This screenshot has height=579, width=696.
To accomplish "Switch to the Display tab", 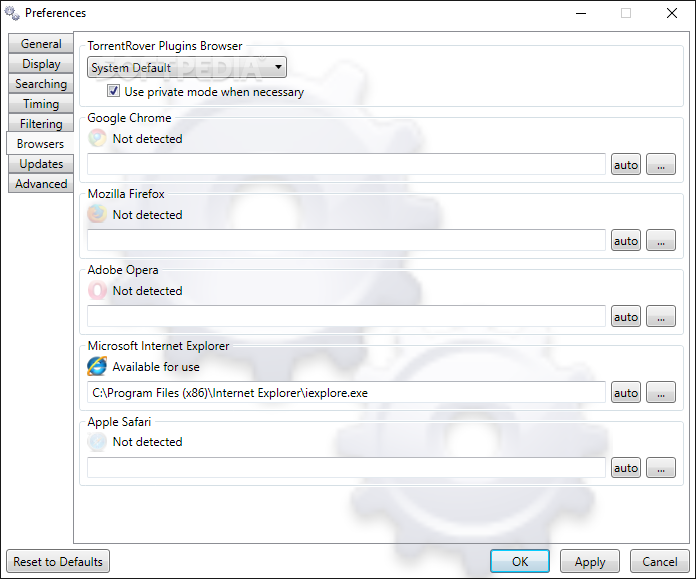I will (41, 63).
